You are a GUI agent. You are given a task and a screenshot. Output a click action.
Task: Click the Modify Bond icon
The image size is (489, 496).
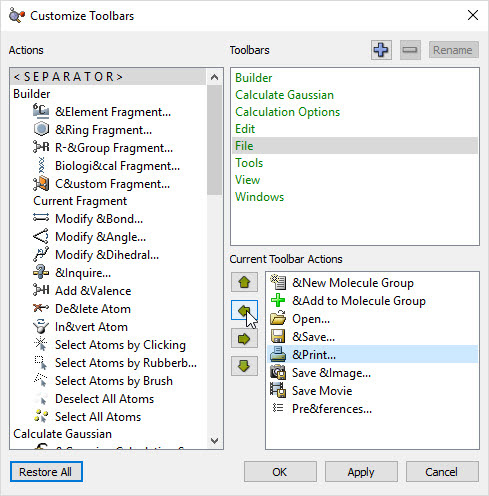point(41,218)
